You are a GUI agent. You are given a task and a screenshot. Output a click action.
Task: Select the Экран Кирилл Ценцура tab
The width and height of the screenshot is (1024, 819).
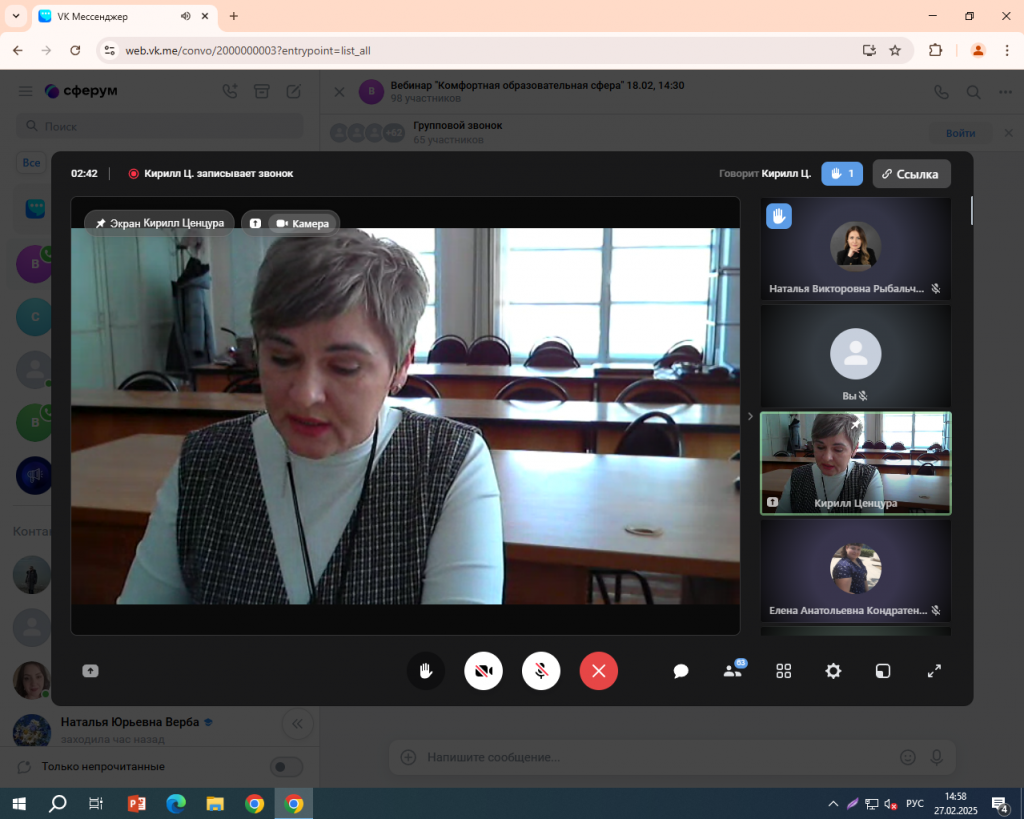coord(160,223)
